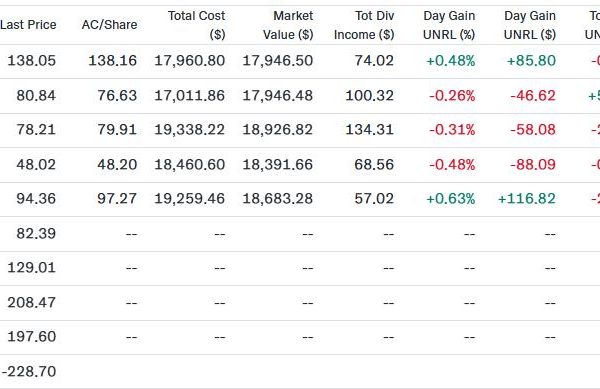The height and width of the screenshot is (389, 600).
Task: Select the +0.48% day gain cell
Action: pyautogui.click(x=451, y=61)
